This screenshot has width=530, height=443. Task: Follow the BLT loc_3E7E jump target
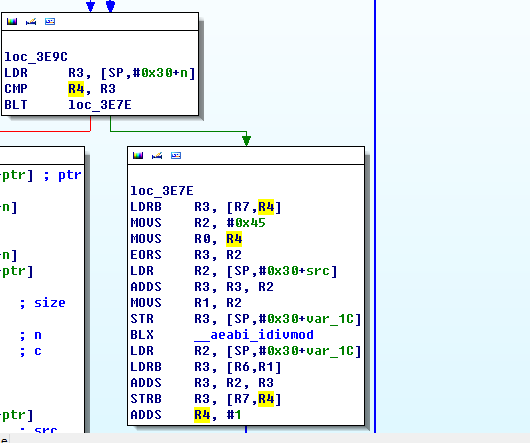click(100, 105)
